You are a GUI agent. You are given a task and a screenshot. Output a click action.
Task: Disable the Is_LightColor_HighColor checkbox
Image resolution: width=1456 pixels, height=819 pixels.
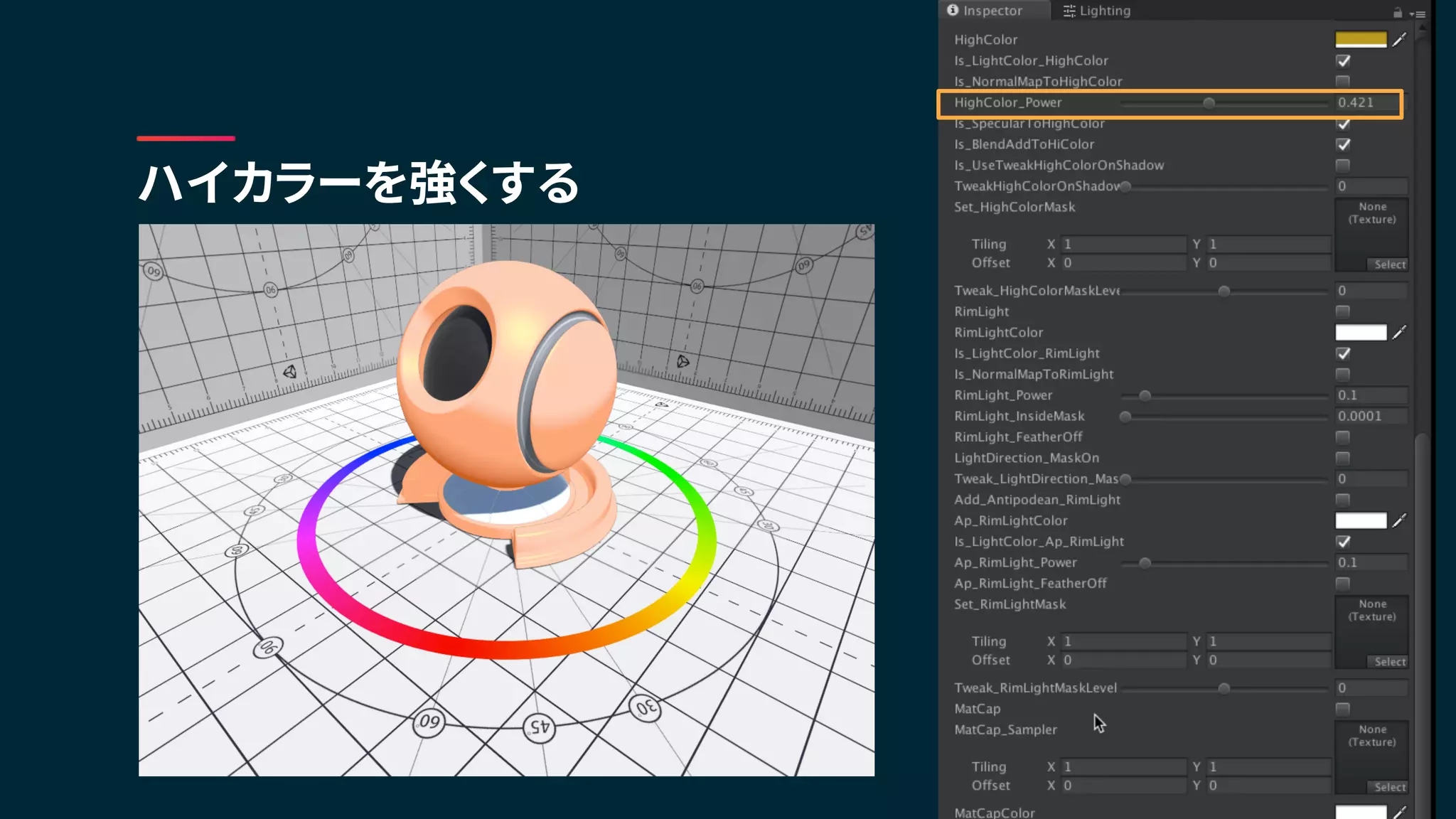click(x=1343, y=61)
